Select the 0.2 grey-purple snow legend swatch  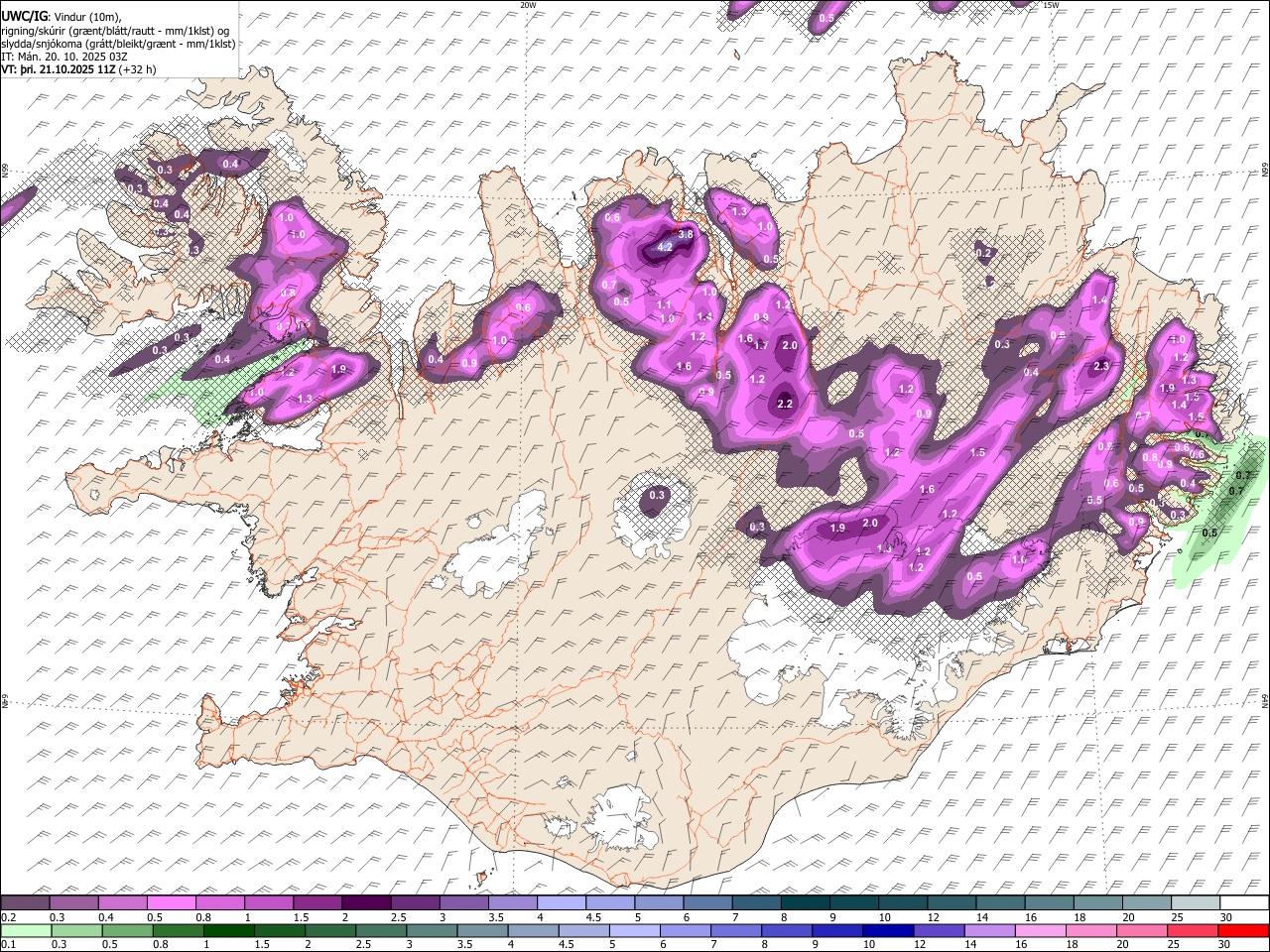coord(26,903)
